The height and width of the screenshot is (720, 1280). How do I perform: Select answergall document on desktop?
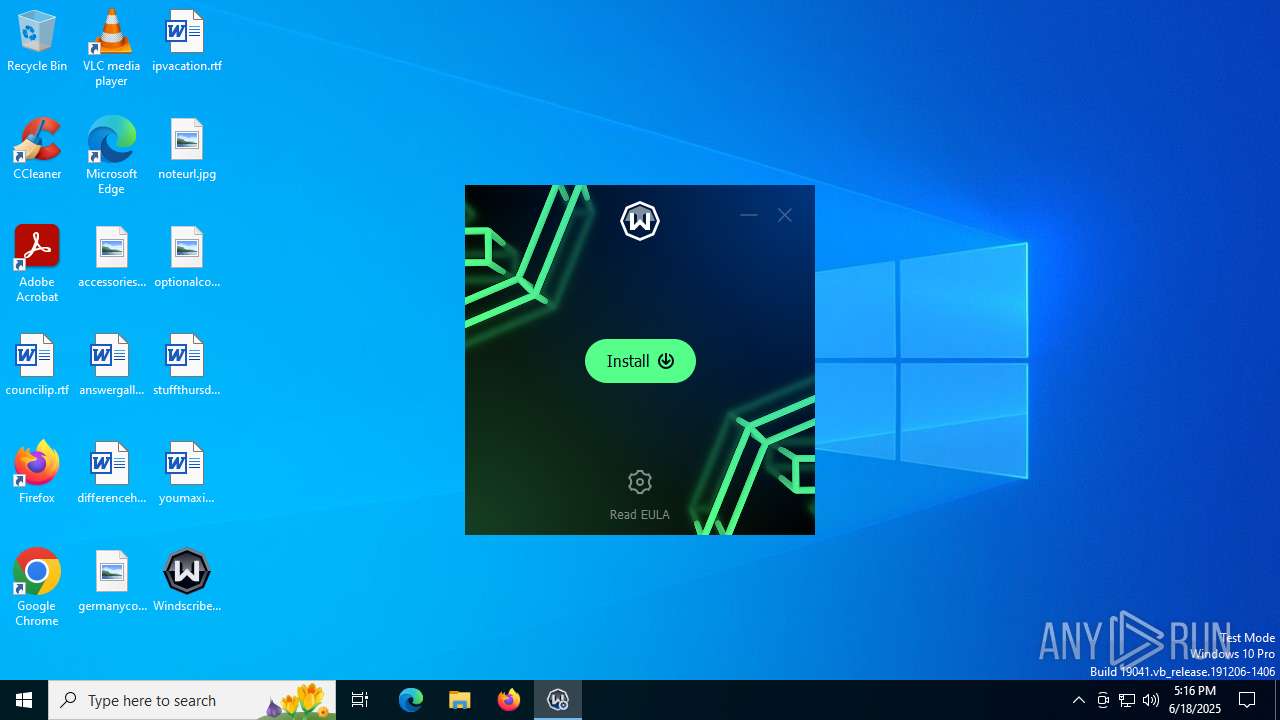tap(111, 366)
